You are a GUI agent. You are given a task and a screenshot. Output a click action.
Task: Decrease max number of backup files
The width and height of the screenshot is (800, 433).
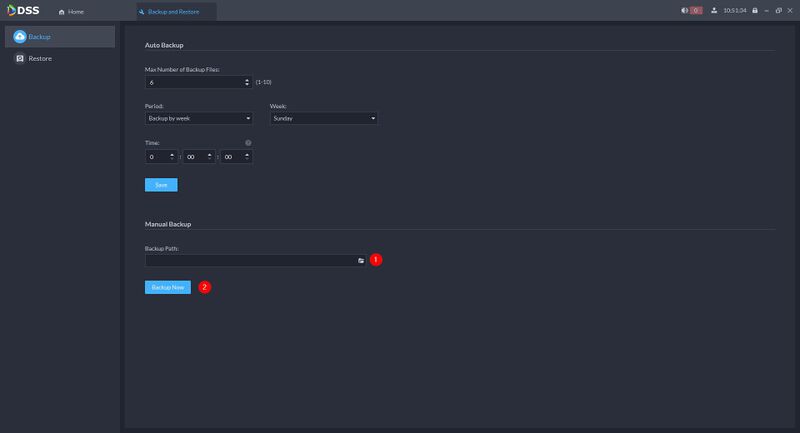pos(247,85)
